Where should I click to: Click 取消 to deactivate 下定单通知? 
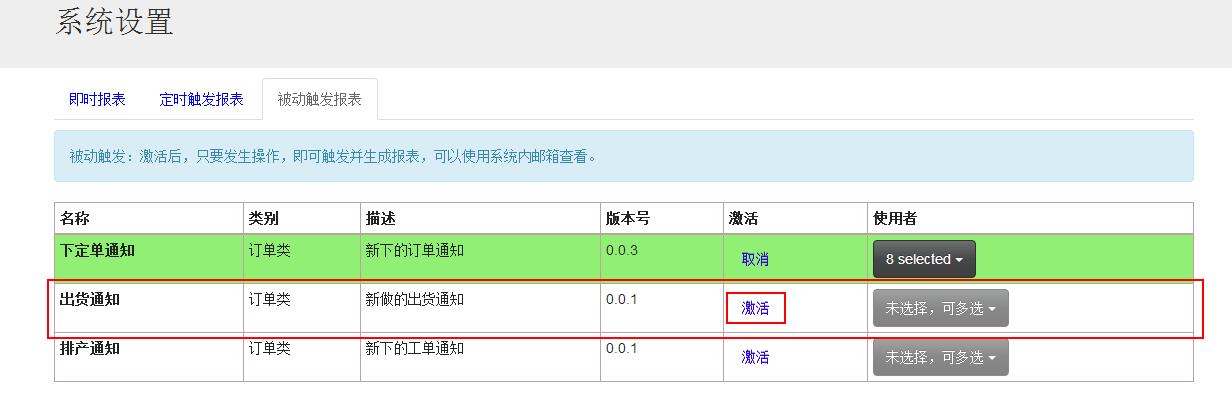pyautogui.click(x=755, y=259)
